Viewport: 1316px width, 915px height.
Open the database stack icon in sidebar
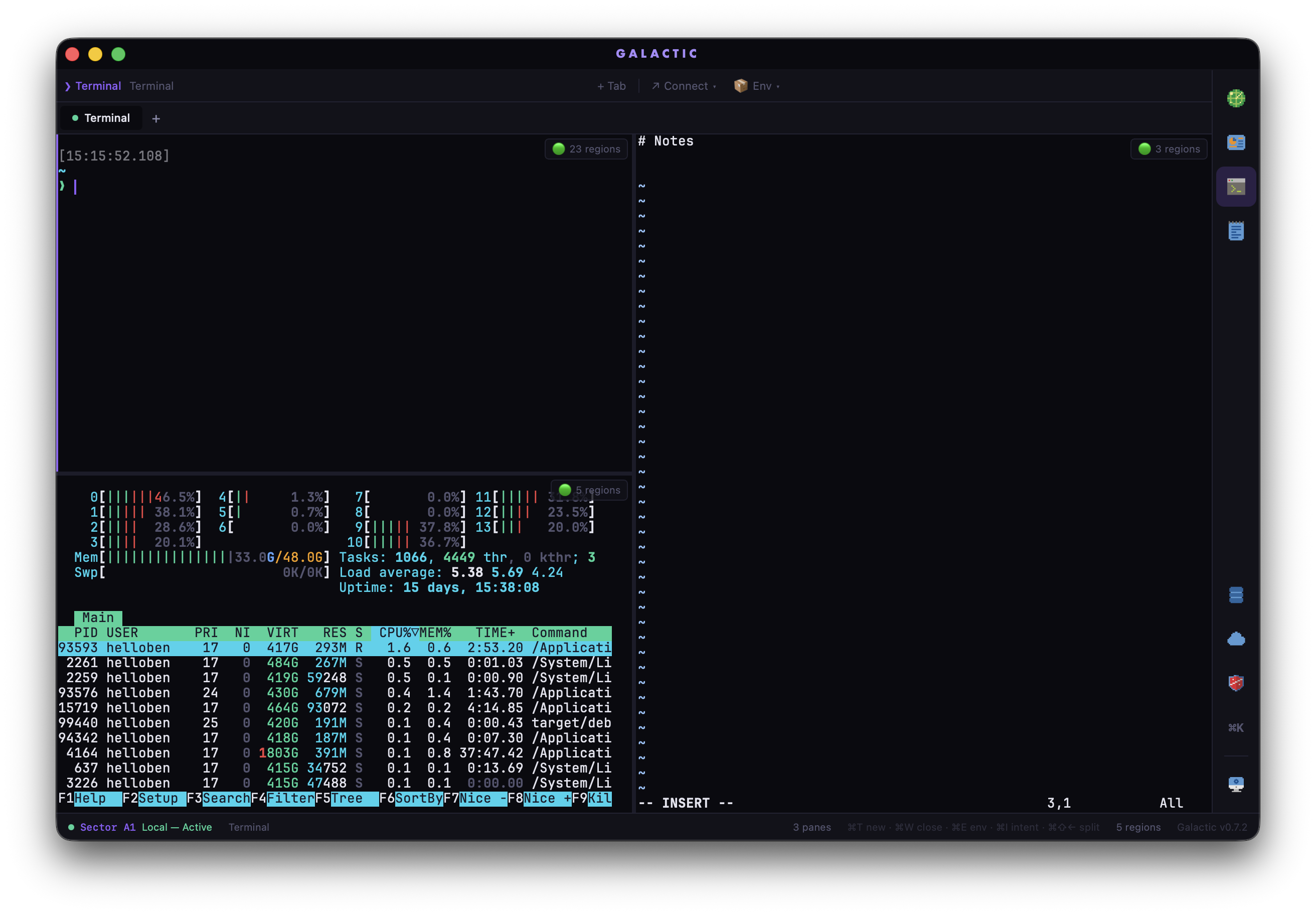click(1235, 595)
